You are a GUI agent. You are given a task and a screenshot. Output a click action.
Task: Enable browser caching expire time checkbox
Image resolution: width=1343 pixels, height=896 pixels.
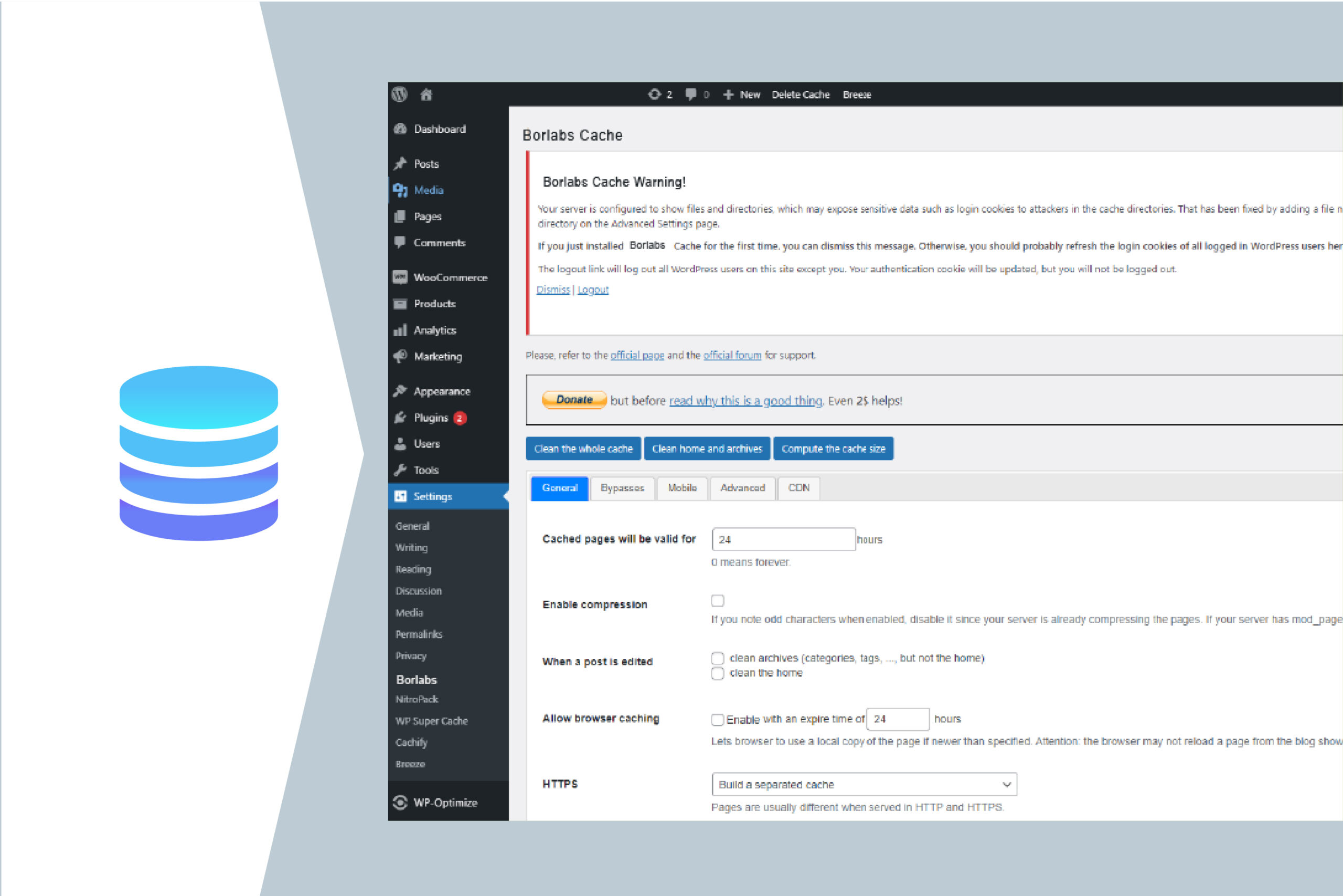click(x=718, y=720)
